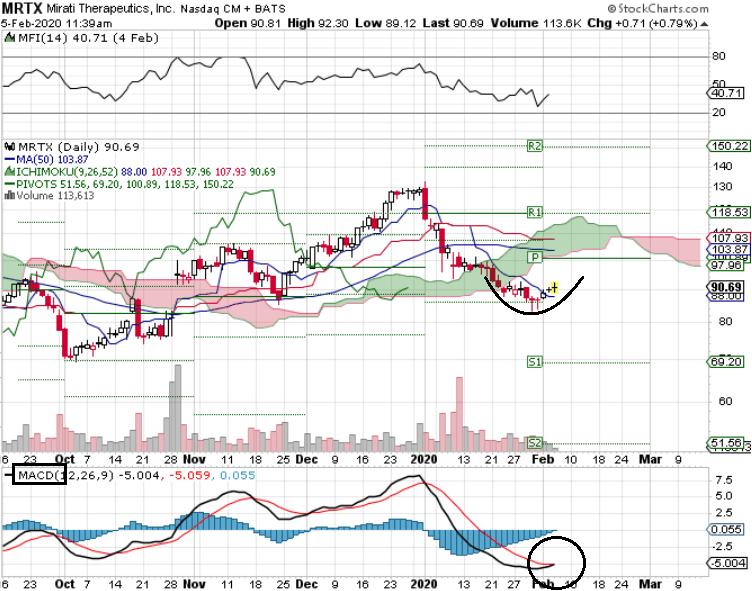
Task: Click the R2 pivot label
Action: 535,146
